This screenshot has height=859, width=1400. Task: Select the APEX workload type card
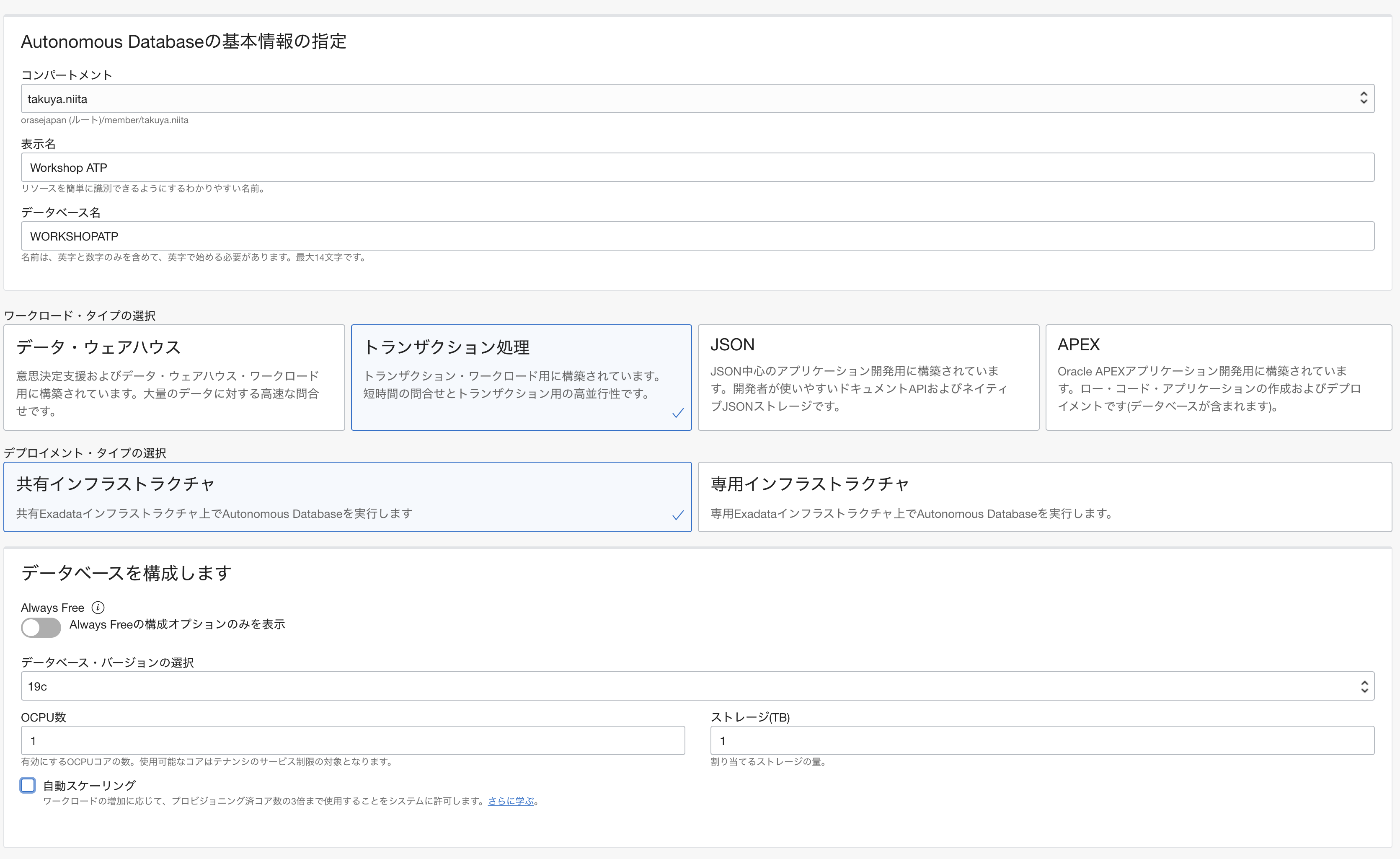1218,377
